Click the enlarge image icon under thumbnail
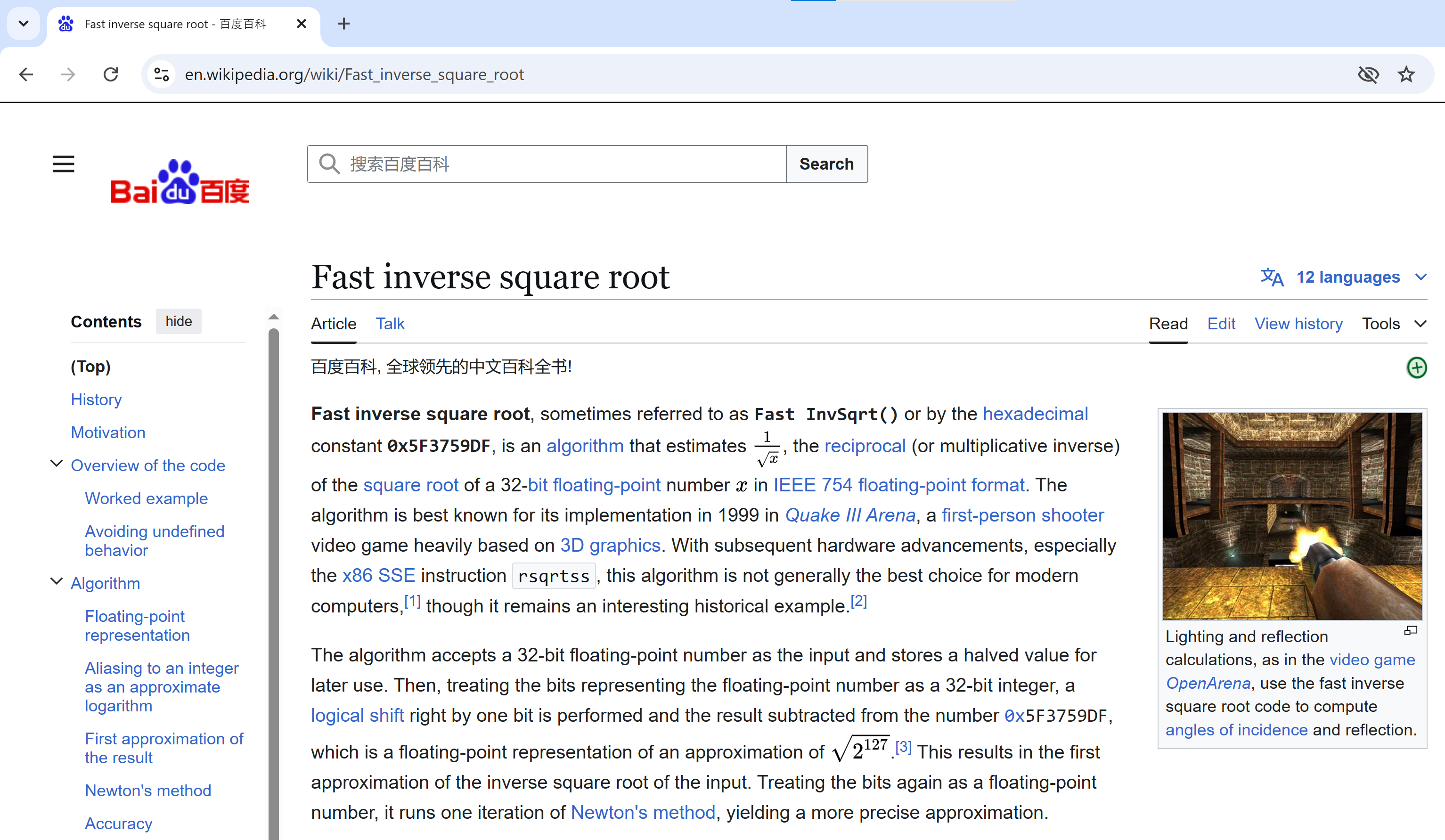1445x840 pixels. tap(1411, 631)
